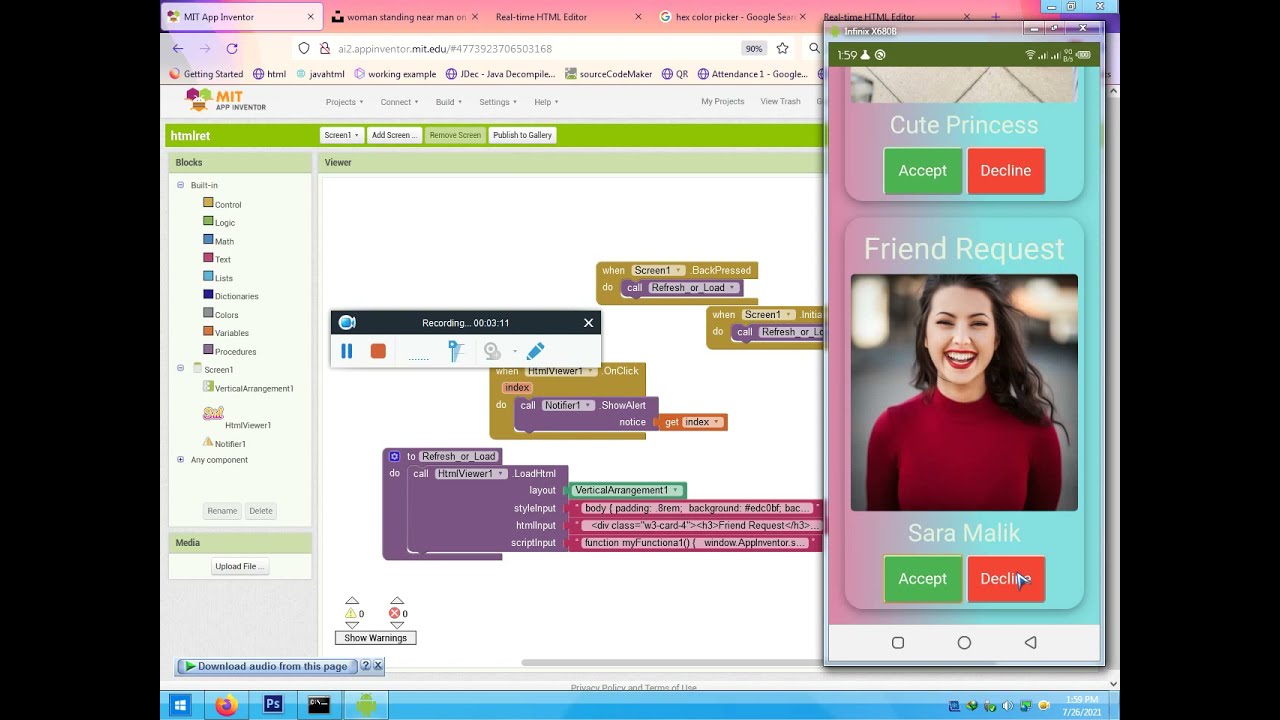The image size is (1280, 720).
Task: Click the pencil annotation icon in recorder
Action: (x=535, y=351)
